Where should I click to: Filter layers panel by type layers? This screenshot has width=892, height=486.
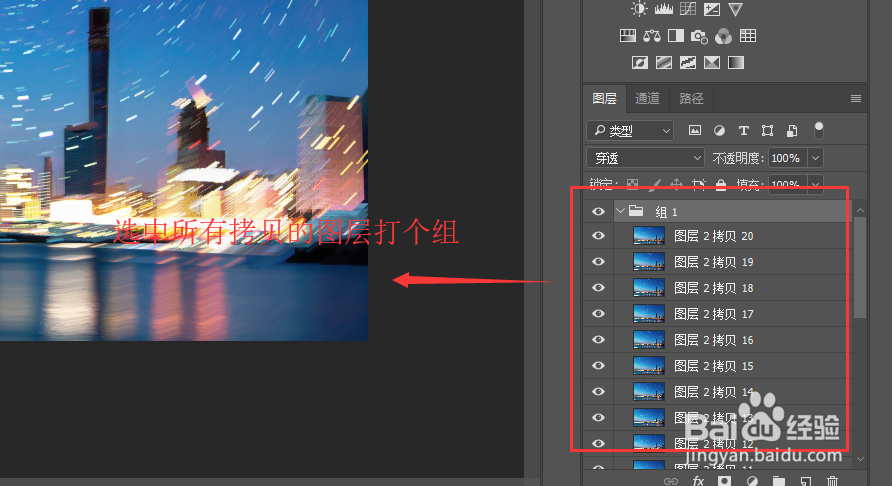coord(744,130)
